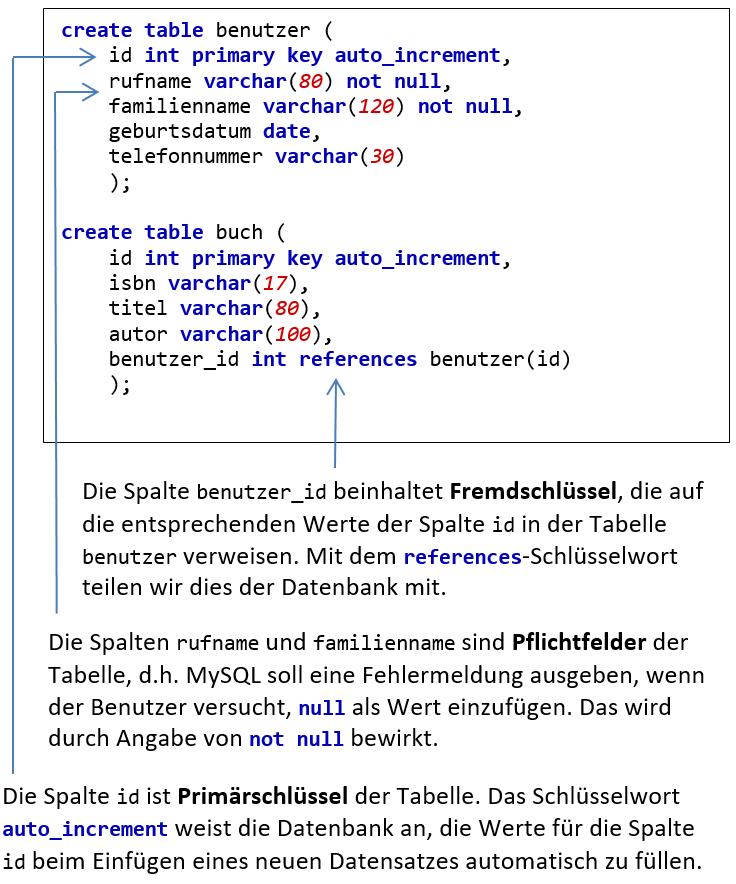Click the bold word Pflichtfelder
This screenshot has height=884, width=736.
coord(574,641)
